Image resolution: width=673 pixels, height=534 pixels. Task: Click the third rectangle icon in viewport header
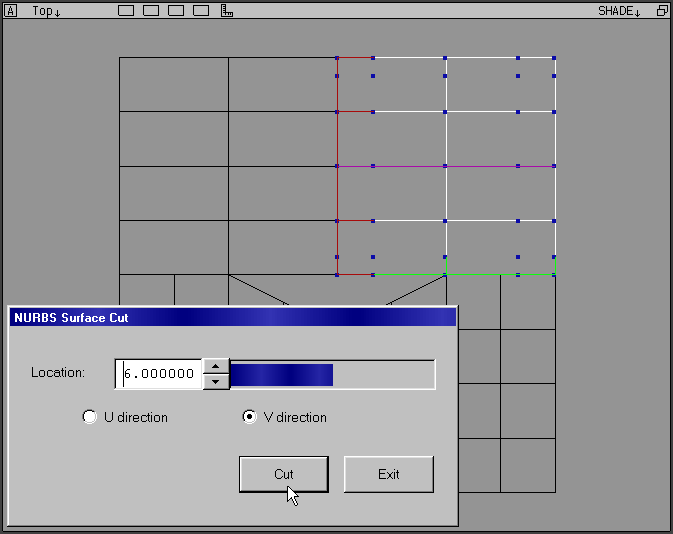pos(176,11)
